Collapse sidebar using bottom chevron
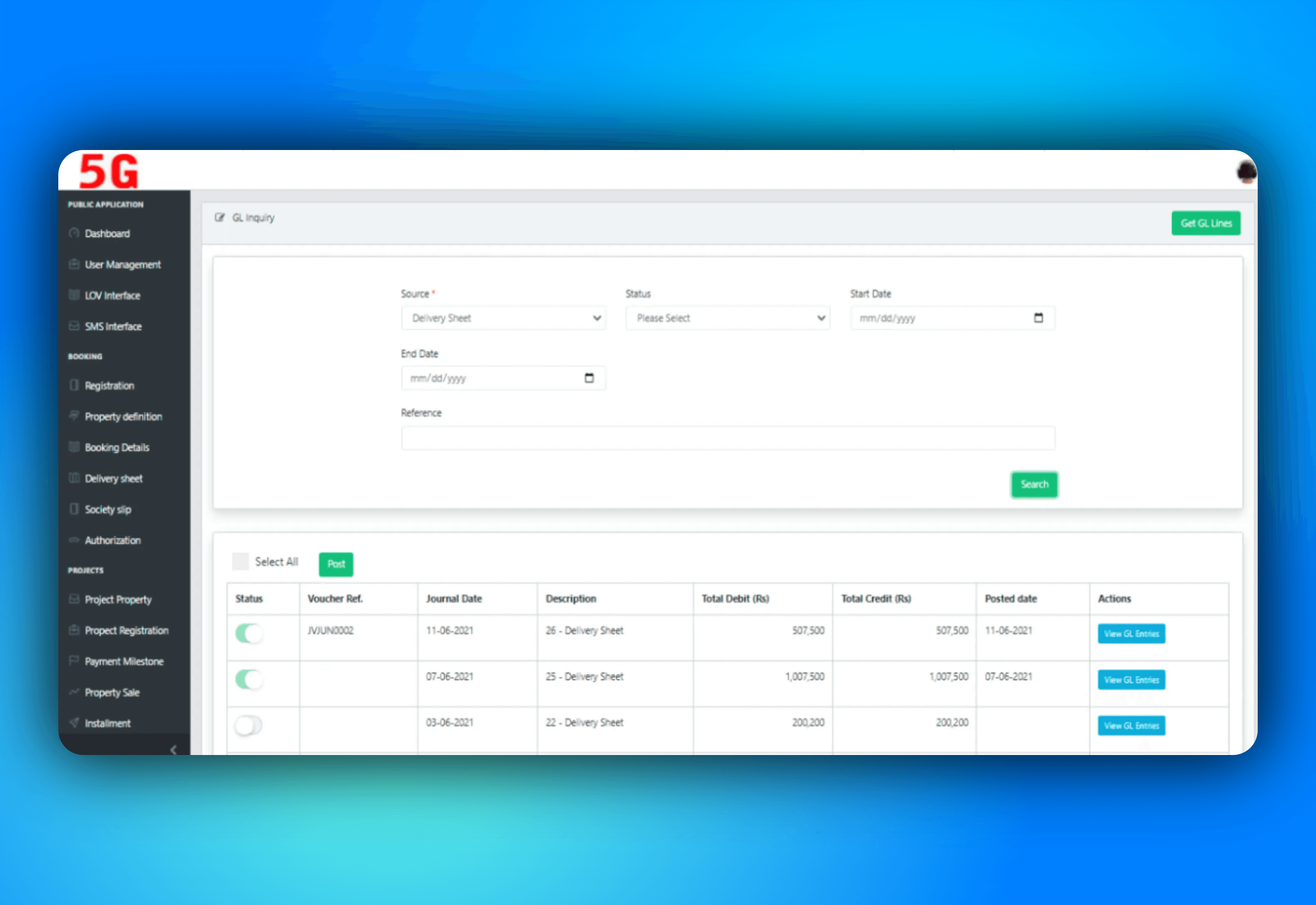This screenshot has width=1316, height=905. tap(173, 750)
